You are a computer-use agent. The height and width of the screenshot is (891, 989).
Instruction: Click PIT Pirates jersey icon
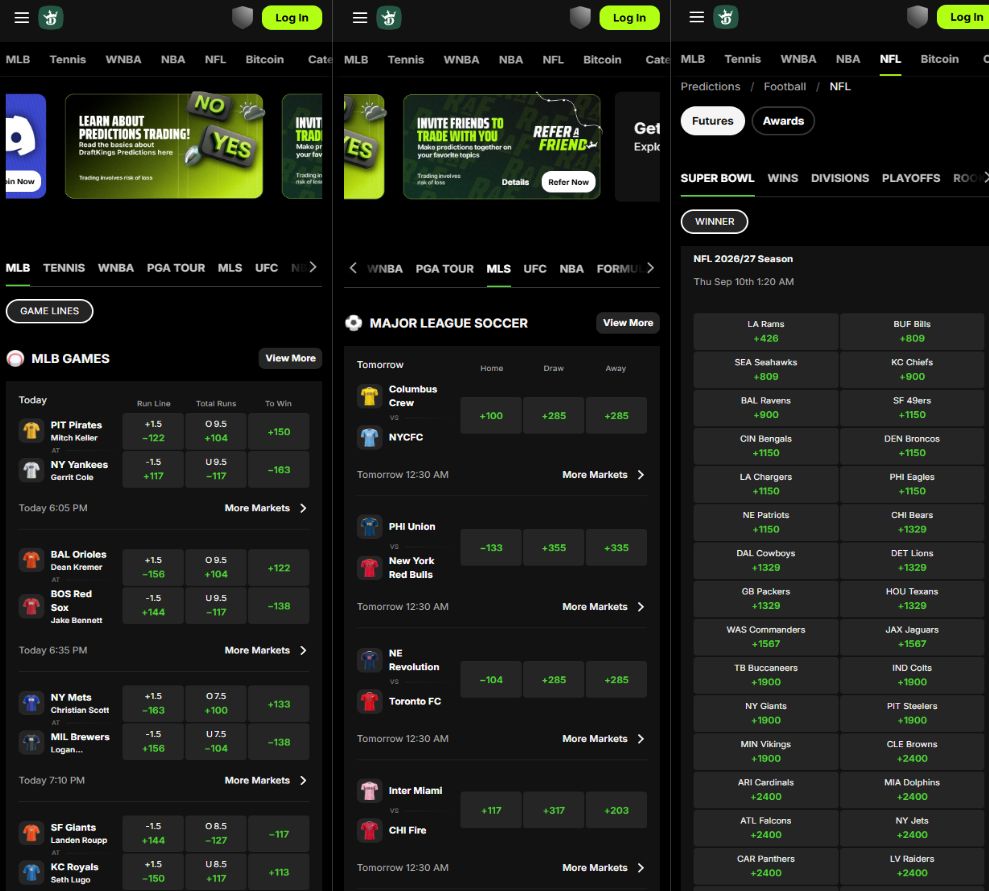tap(32, 431)
